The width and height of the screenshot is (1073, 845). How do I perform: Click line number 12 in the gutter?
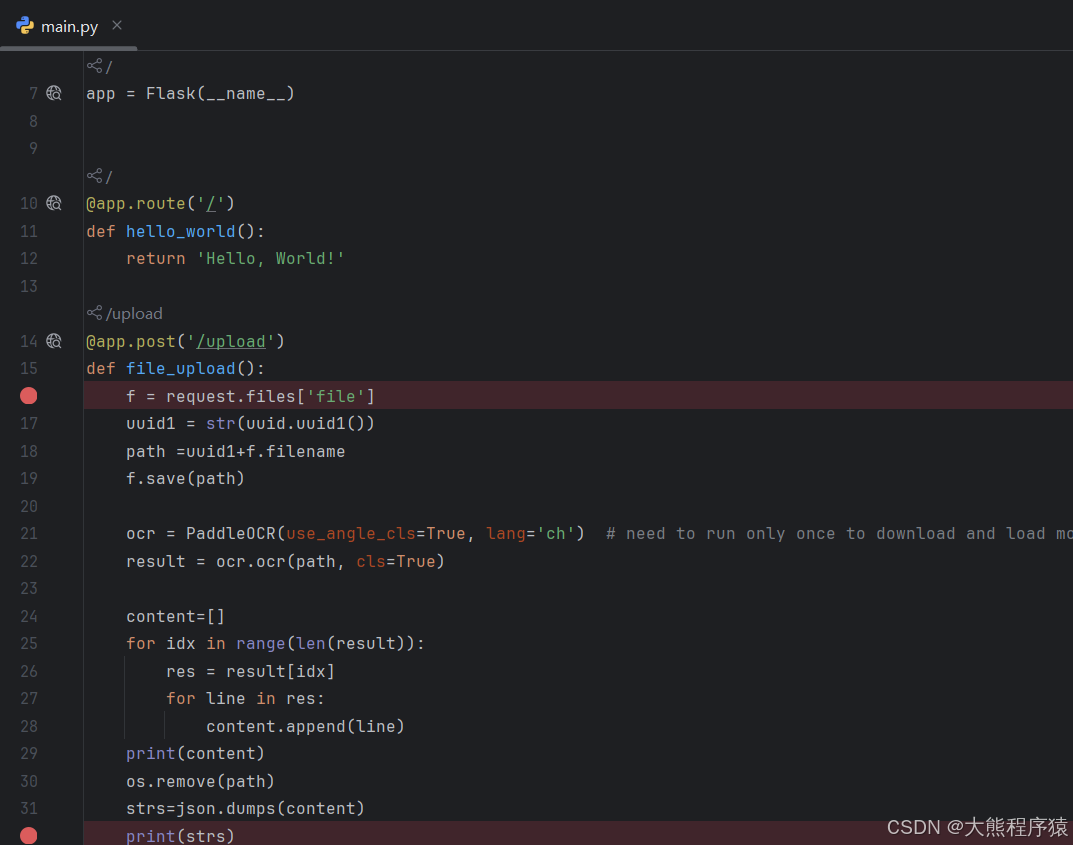[x=33, y=257]
